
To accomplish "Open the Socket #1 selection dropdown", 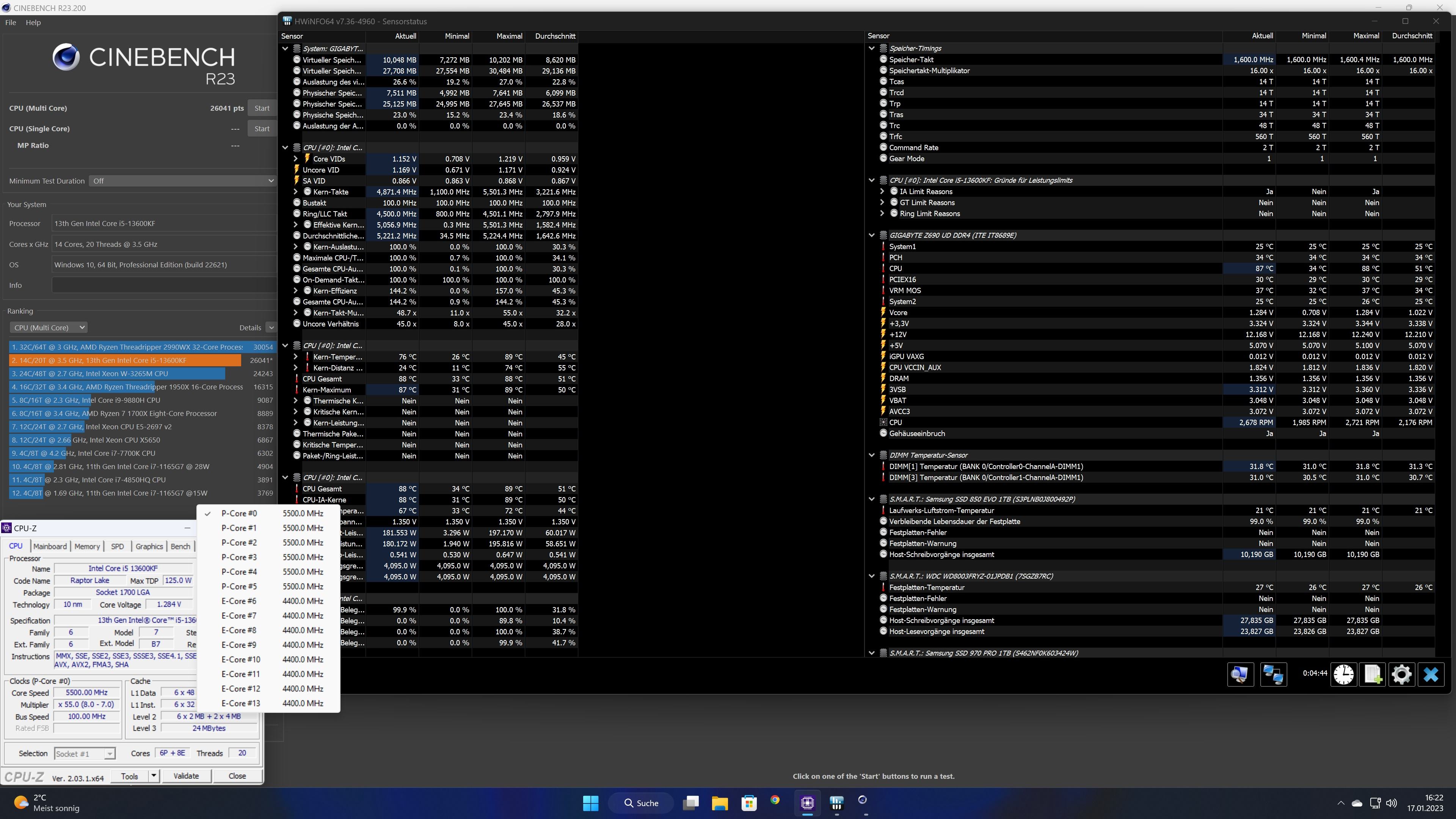I will pyautogui.click(x=85, y=753).
